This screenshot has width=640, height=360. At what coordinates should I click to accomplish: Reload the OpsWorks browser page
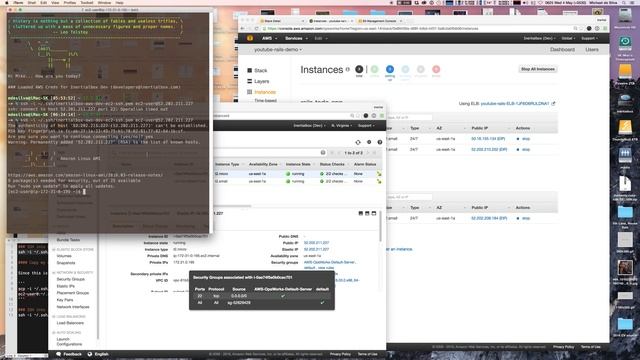(x=256, y=29)
